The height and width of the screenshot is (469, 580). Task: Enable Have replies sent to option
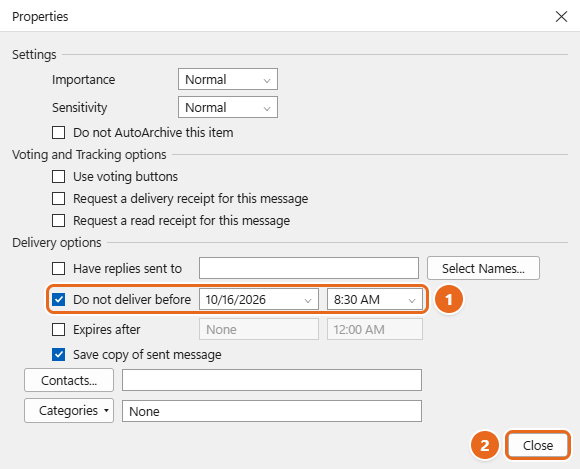tap(58, 269)
